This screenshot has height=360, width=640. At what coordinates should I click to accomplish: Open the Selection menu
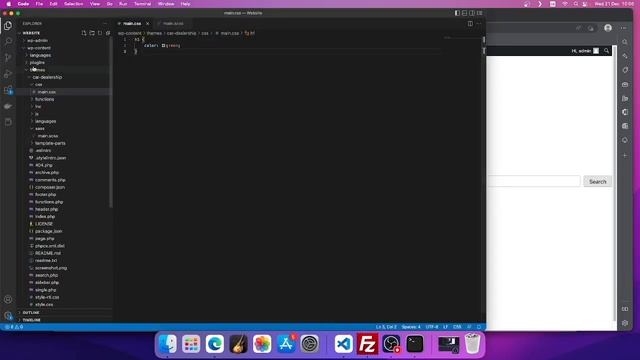[73, 4]
